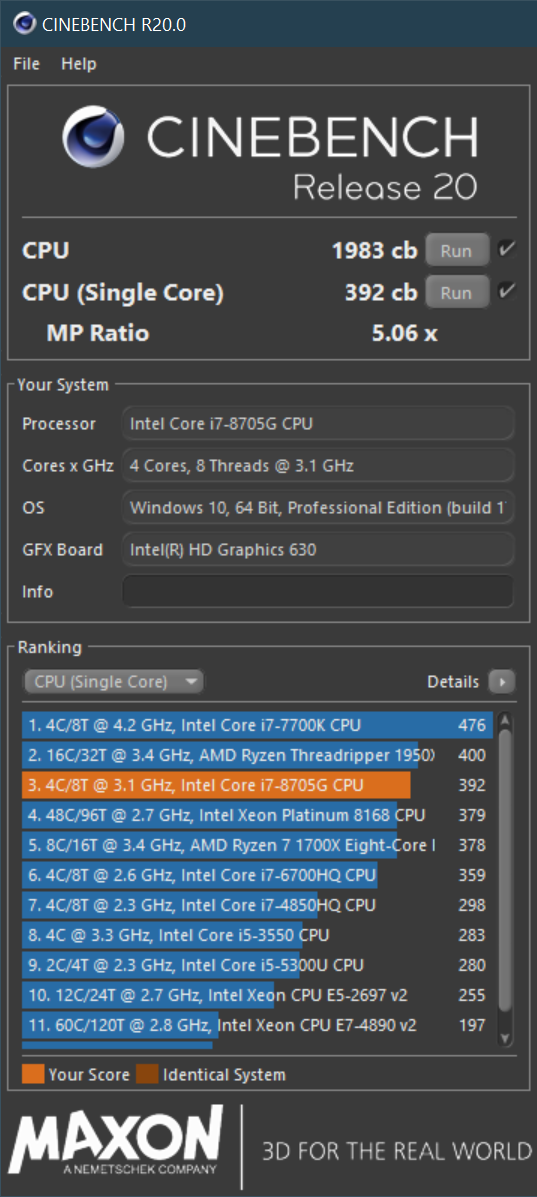This screenshot has width=537, height=1197.
Task: Run the CPU multi-core benchmark
Action: pos(457,250)
